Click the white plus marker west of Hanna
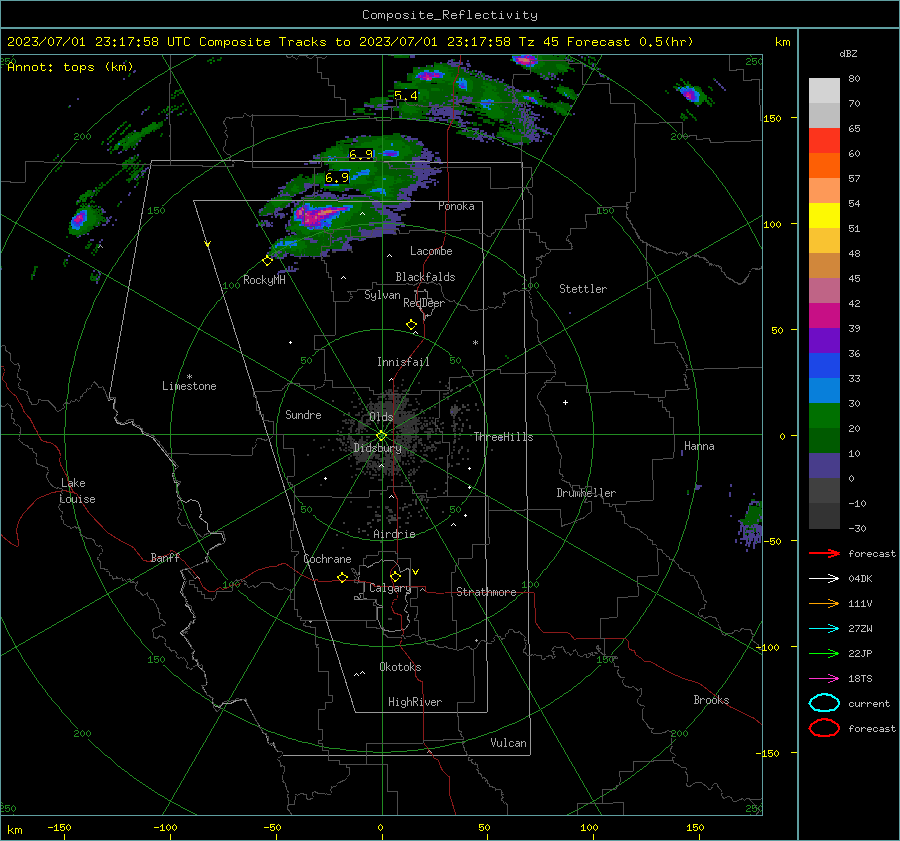 tap(565, 402)
